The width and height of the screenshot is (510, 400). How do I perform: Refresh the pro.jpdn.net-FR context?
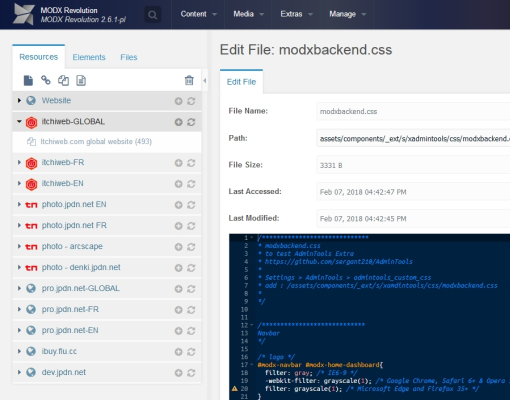point(191,310)
